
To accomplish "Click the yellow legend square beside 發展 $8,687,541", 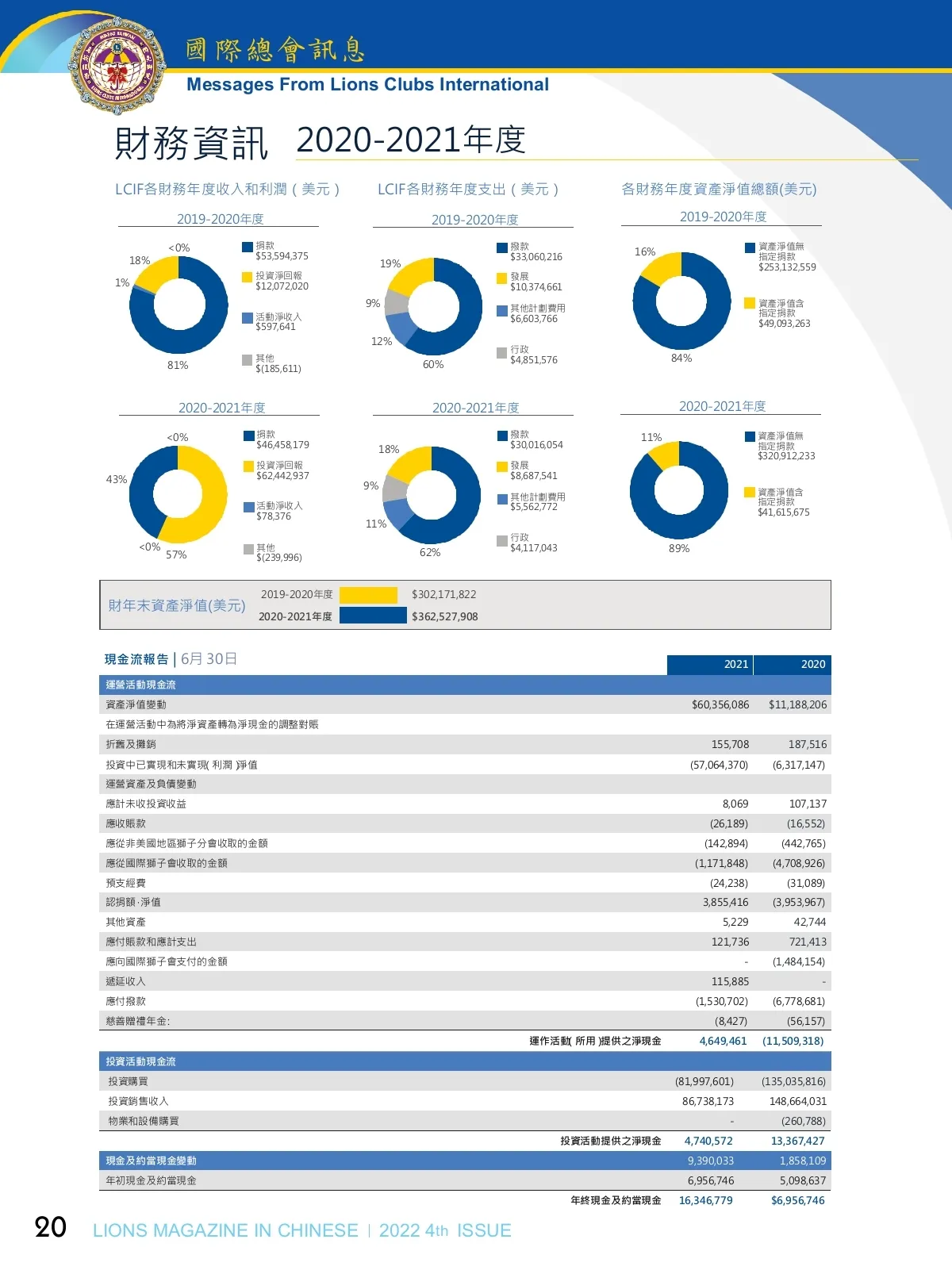I will (x=502, y=466).
